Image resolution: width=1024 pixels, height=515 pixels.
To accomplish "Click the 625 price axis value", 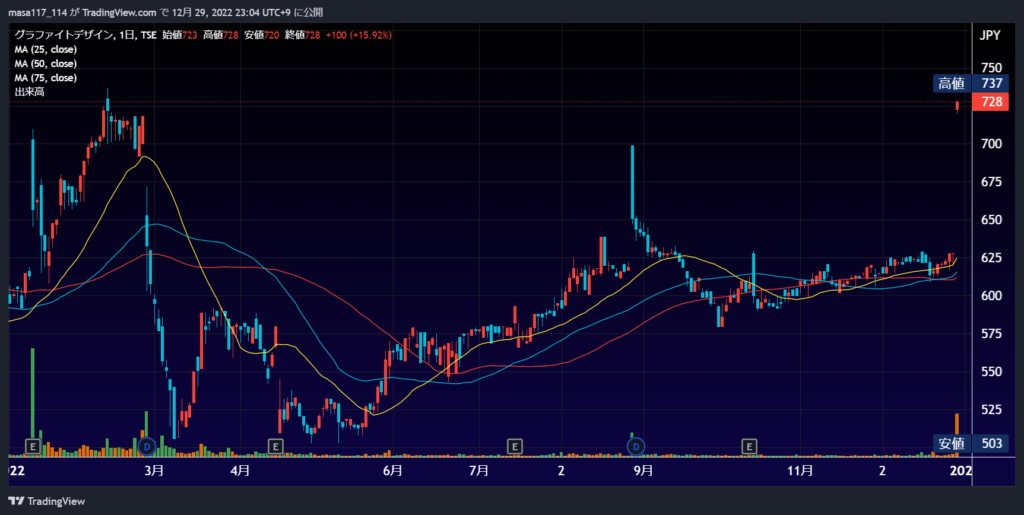I will coord(991,258).
